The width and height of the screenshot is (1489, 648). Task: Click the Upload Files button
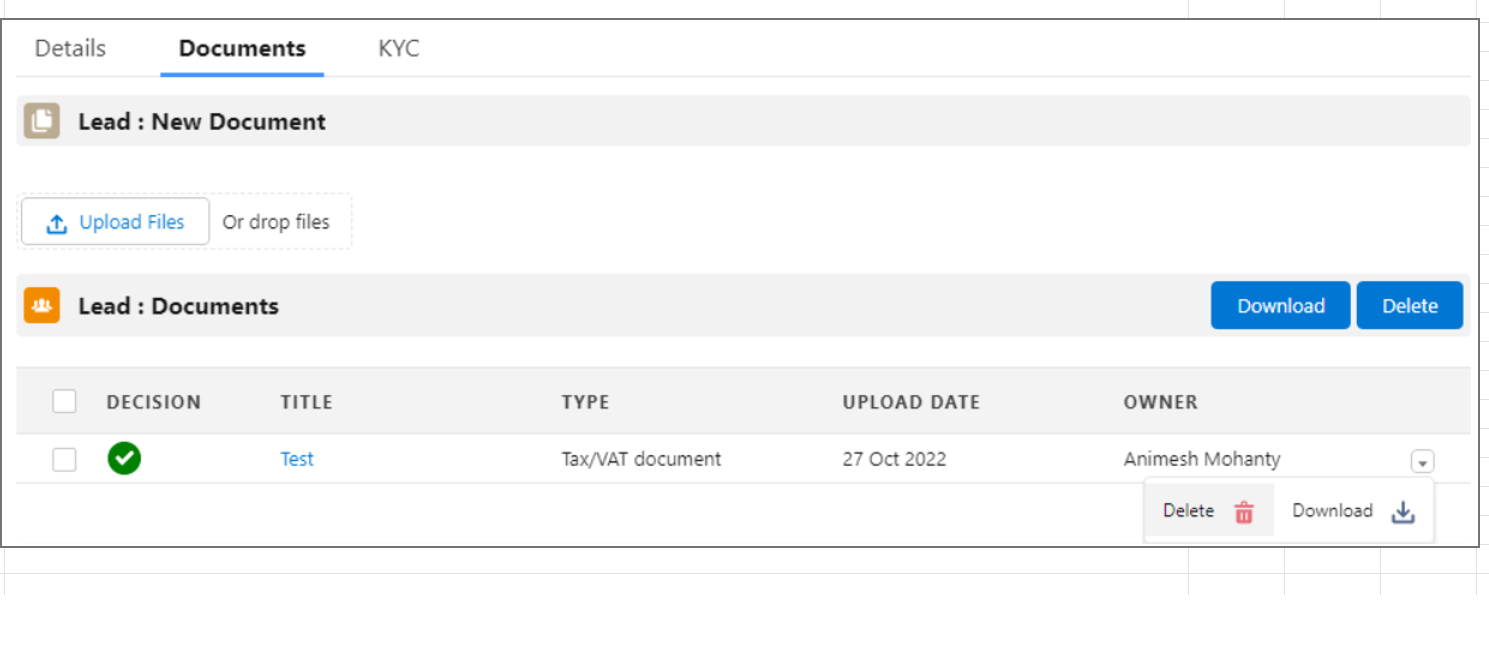tap(115, 222)
